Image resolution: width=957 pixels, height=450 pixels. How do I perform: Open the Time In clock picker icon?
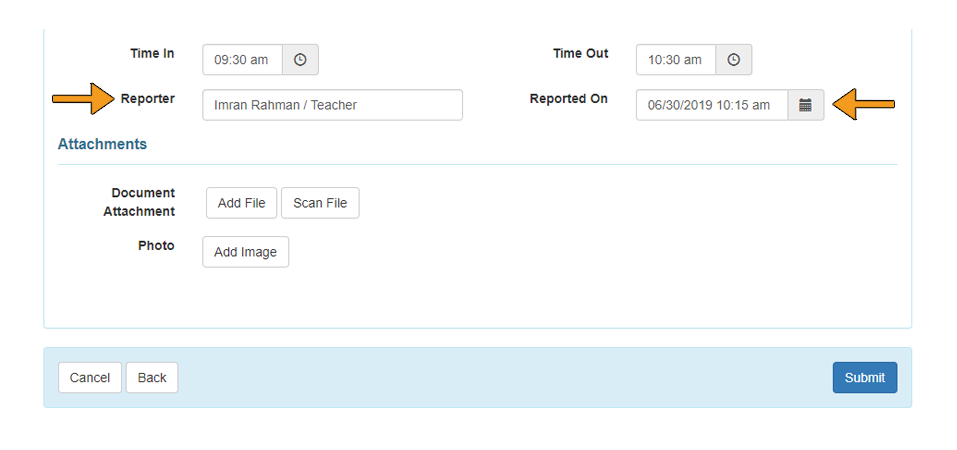300,60
